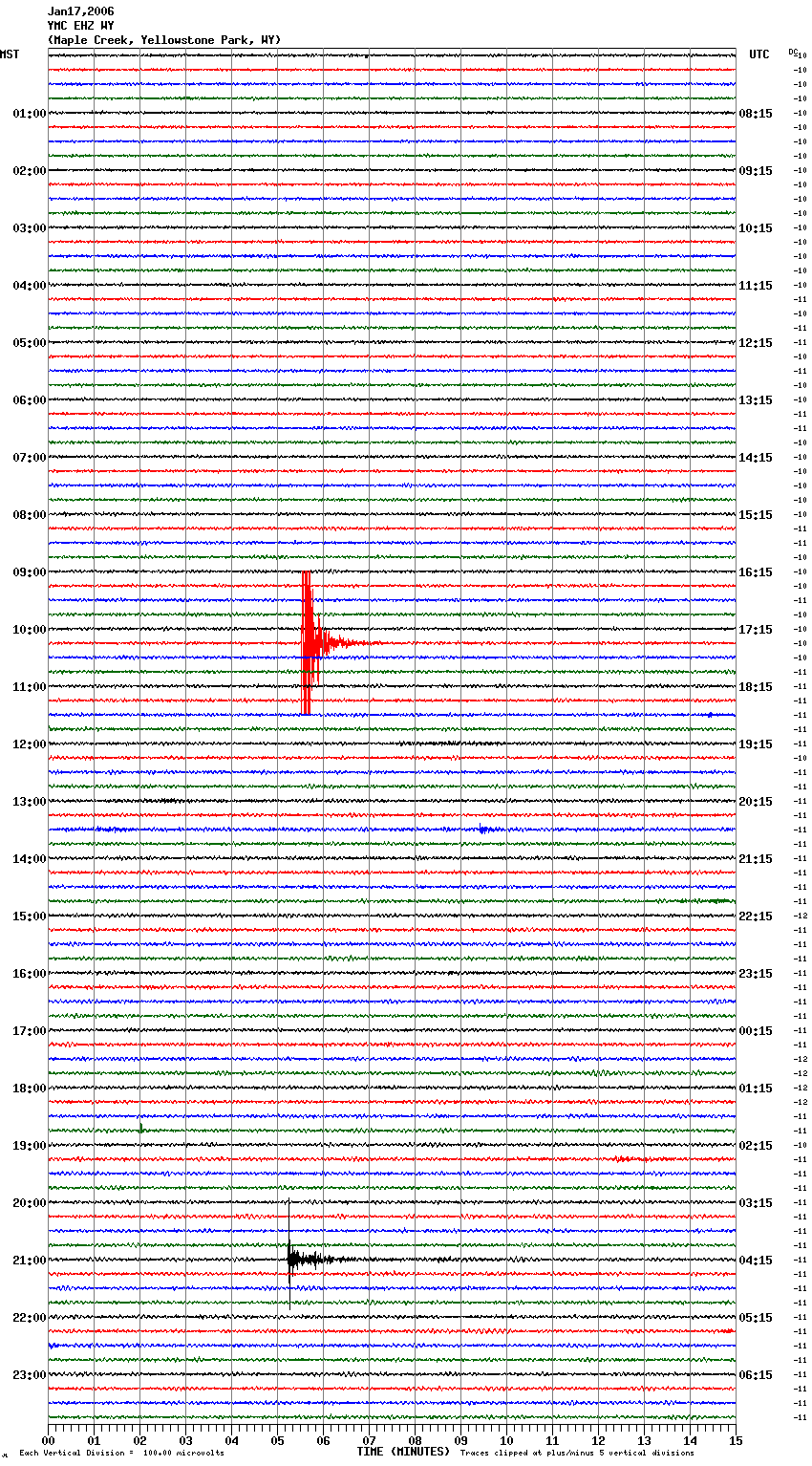Viewport: 812px width, 1466px height.
Task: Click the 19:00 MST row label
Action: pyautogui.click(x=29, y=1146)
